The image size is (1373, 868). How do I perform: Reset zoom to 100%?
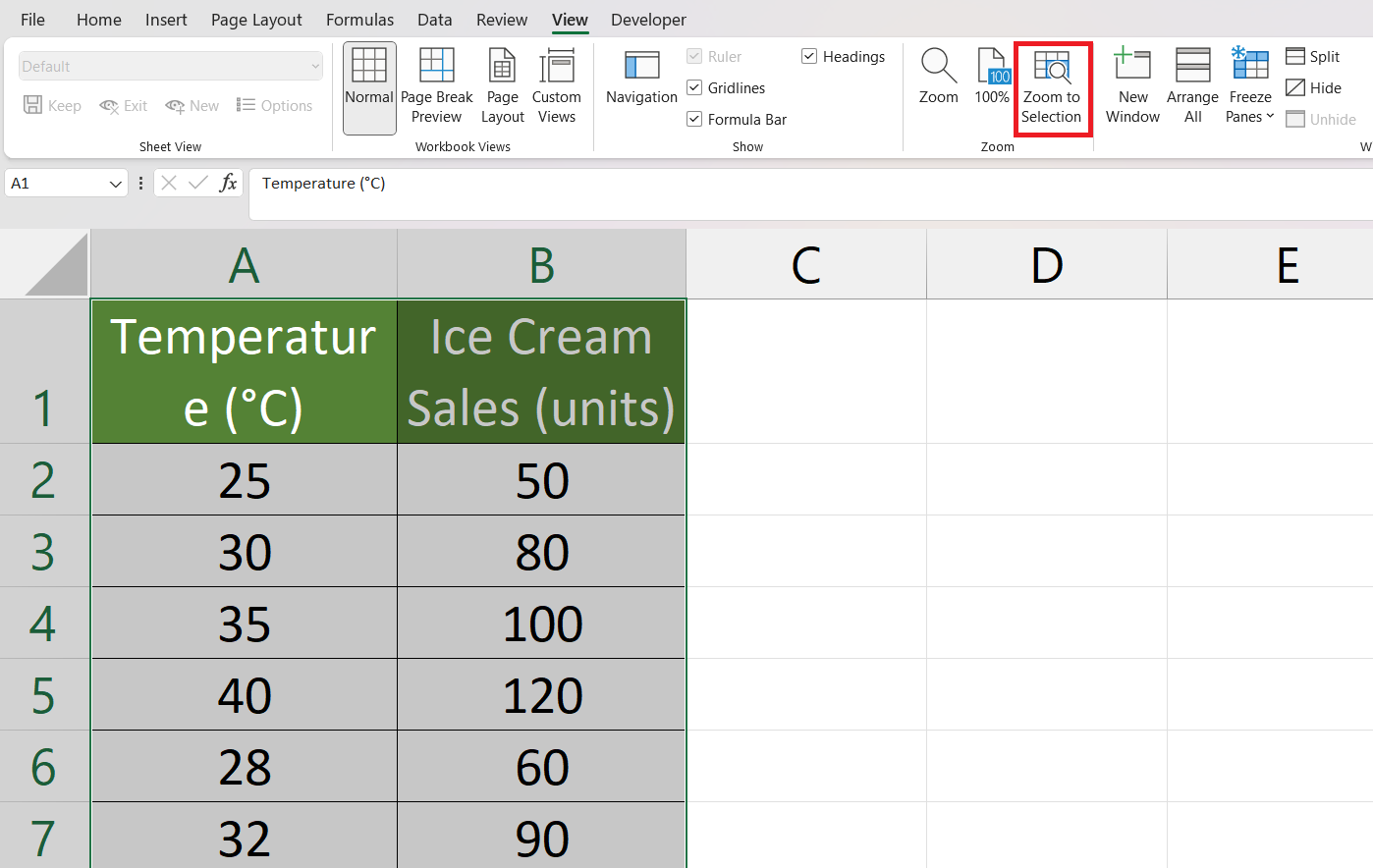pyautogui.click(x=992, y=78)
